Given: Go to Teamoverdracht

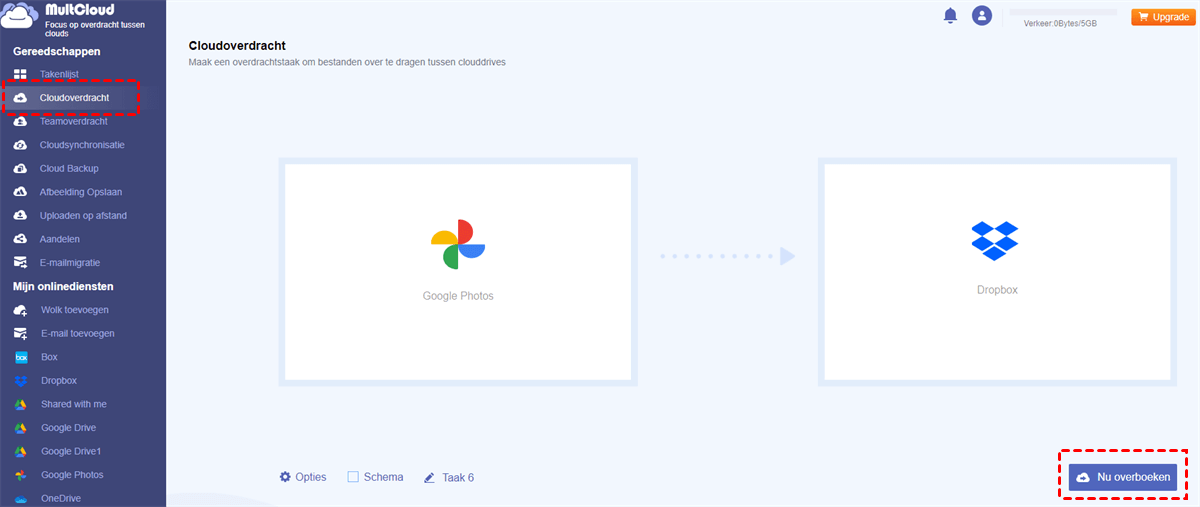Looking at the screenshot, I should [x=73, y=121].
